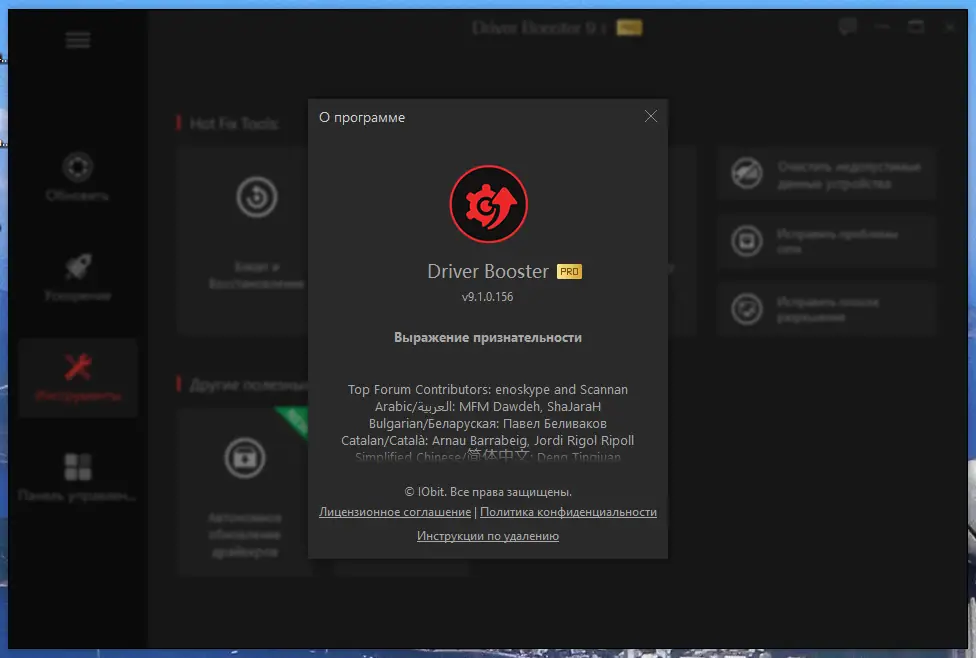Open the Исправить проблемы сети tool
Viewport: 976px width, 658px height.
point(826,241)
